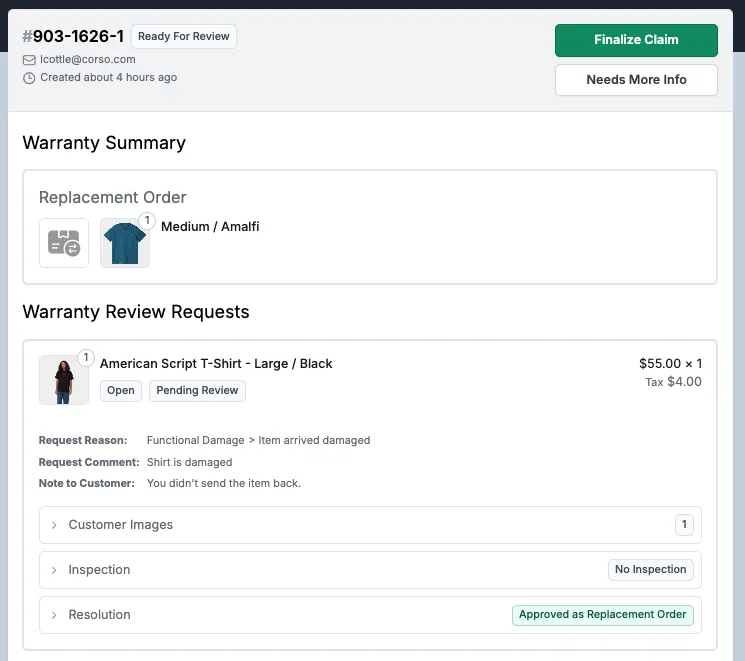The height and width of the screenshot is (661, 745).
Task: Open the teal Medium / Amalfi shirt thumbnail
Action: pyautogui.click(x=124, y=244)
